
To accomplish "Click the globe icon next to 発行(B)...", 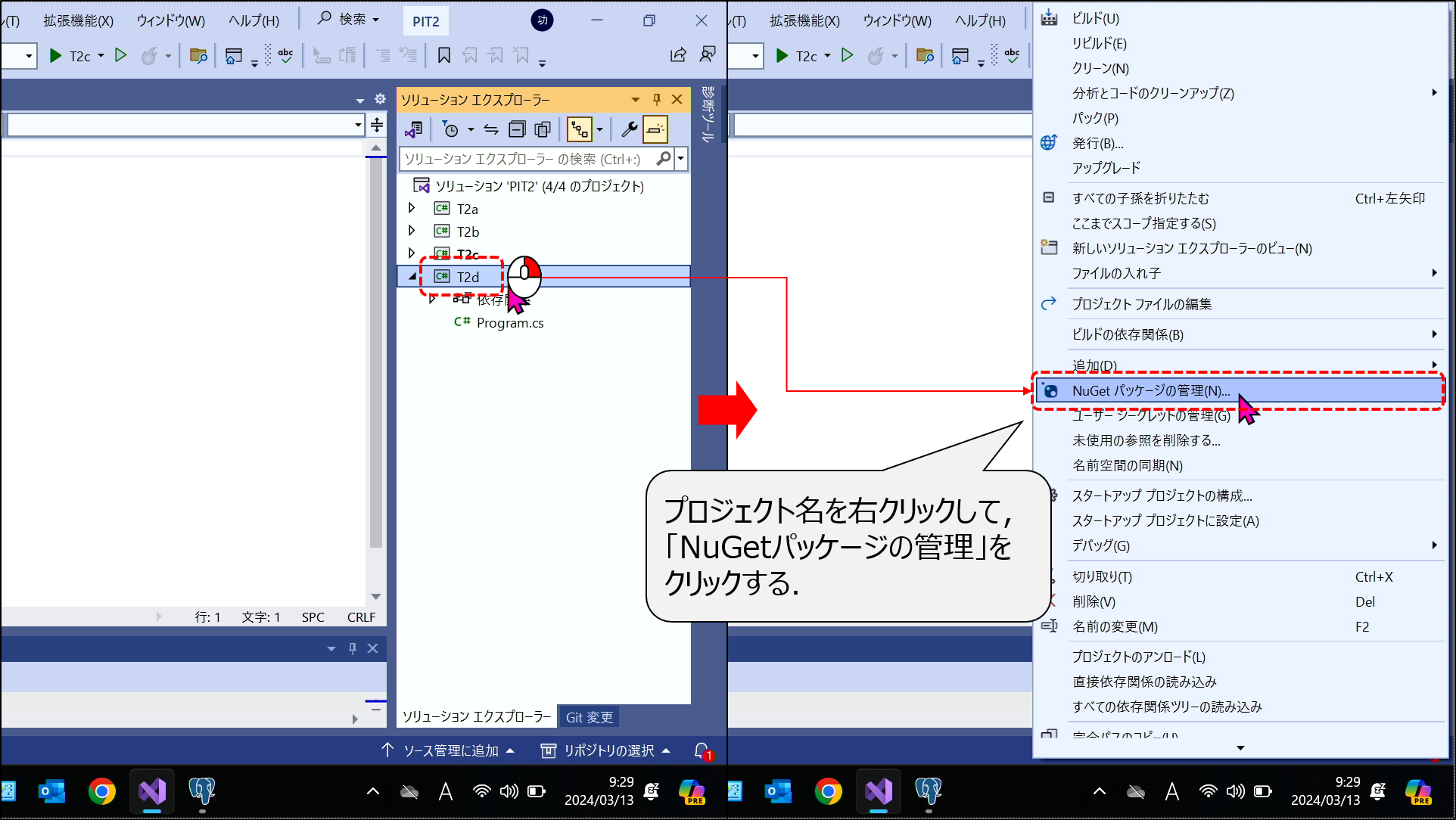I will click(x=1049, y=143).
